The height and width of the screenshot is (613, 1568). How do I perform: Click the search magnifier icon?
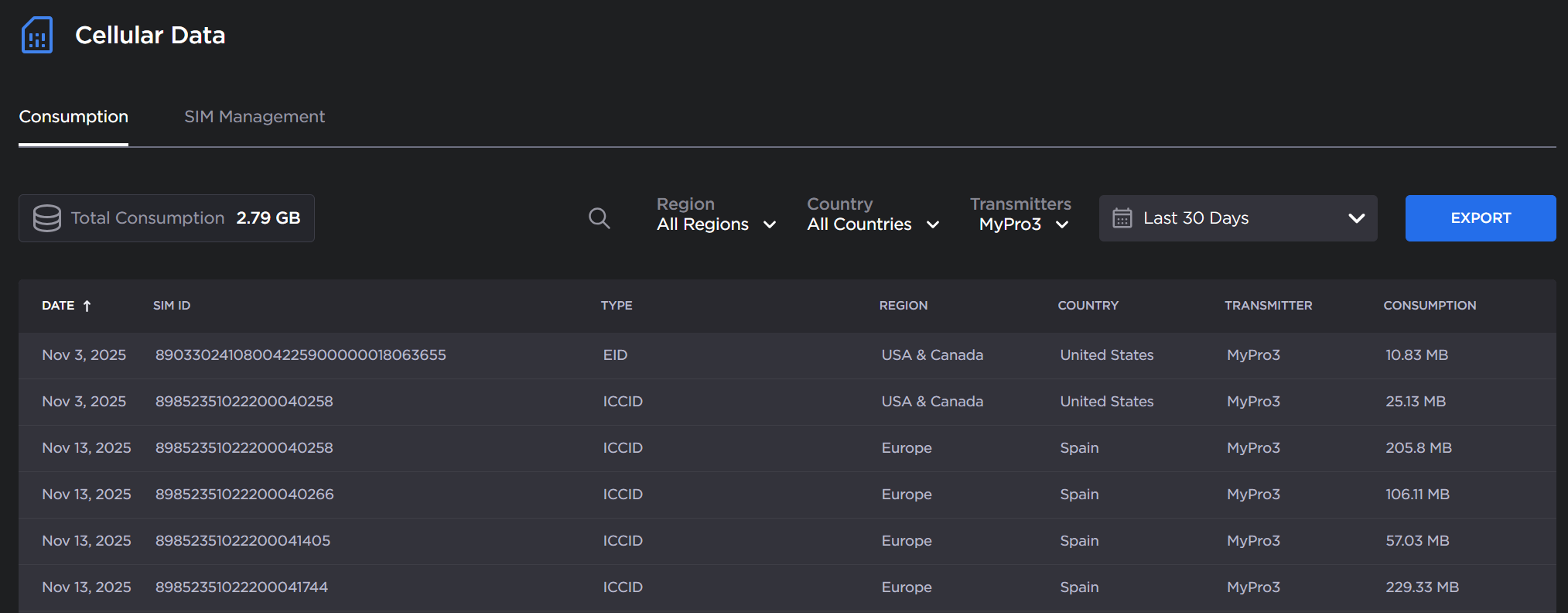click(x=599, y=218)
